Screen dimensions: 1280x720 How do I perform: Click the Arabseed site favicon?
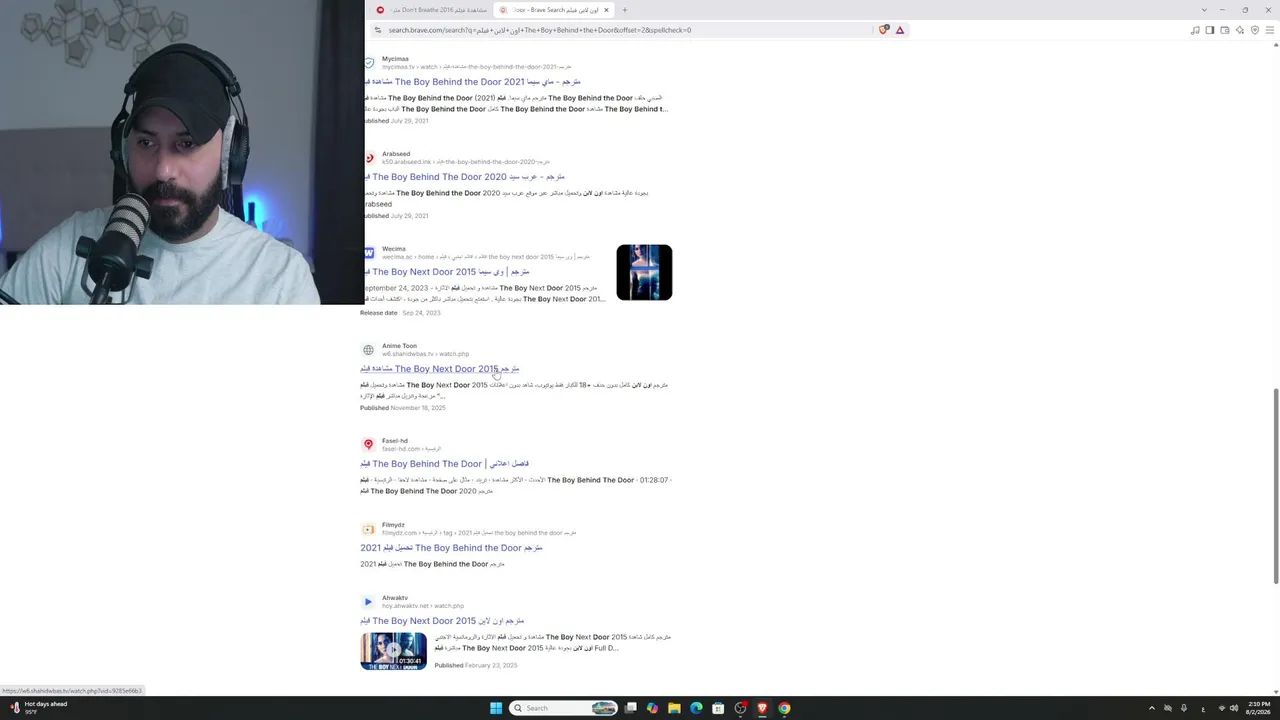[369, 158]
